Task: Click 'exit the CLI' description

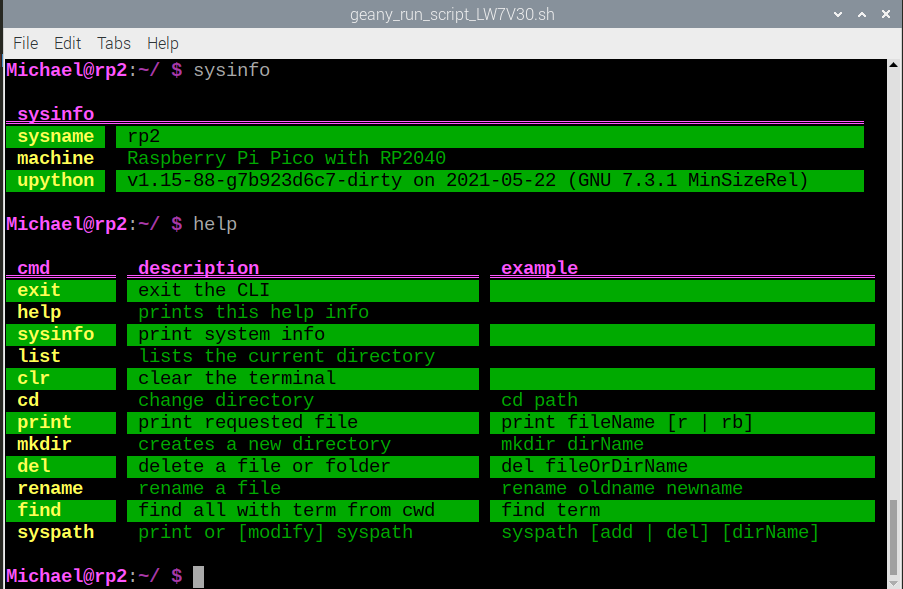Action: click(x=204, y=290)
